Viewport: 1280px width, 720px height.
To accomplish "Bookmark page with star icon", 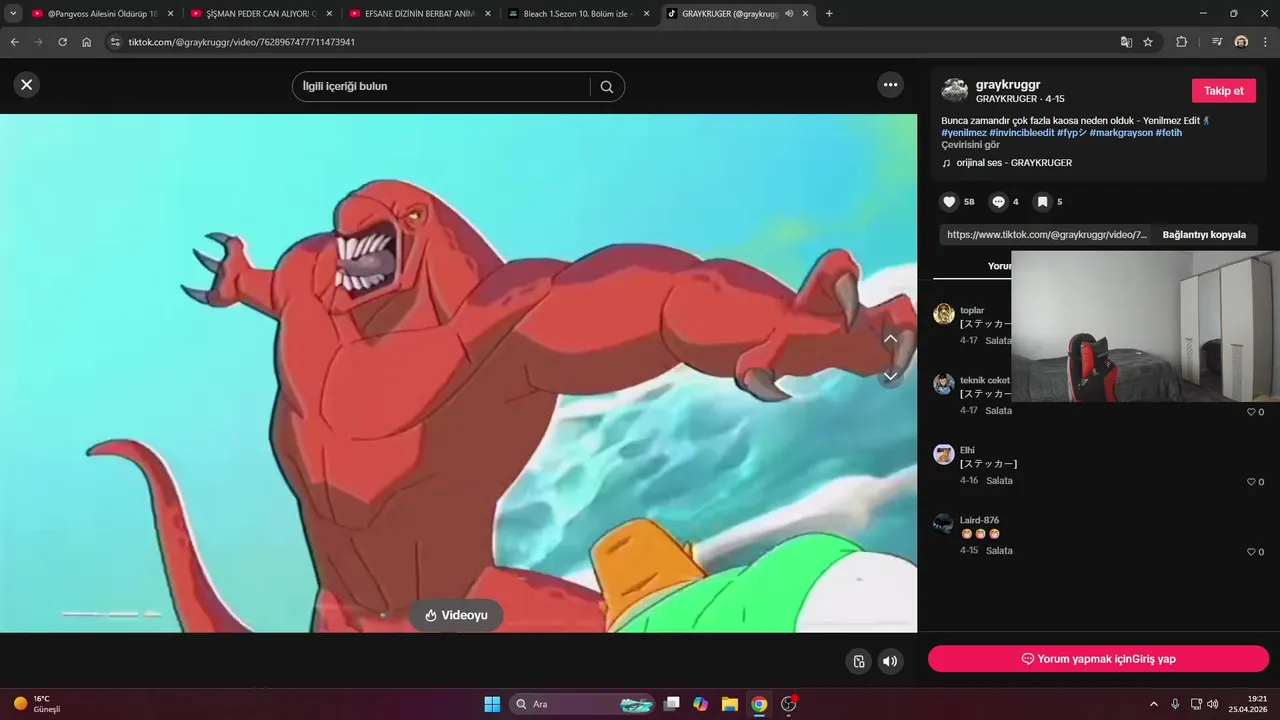I will [x=1148, y=42].
